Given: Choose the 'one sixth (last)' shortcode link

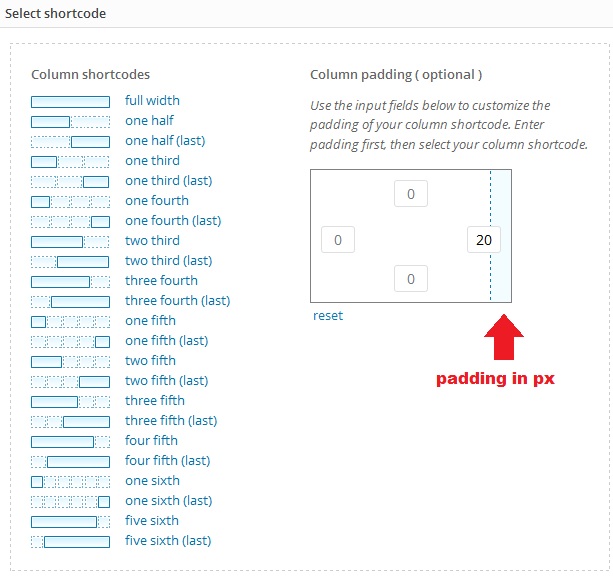Looking at the screenshot, I should 168,501.
